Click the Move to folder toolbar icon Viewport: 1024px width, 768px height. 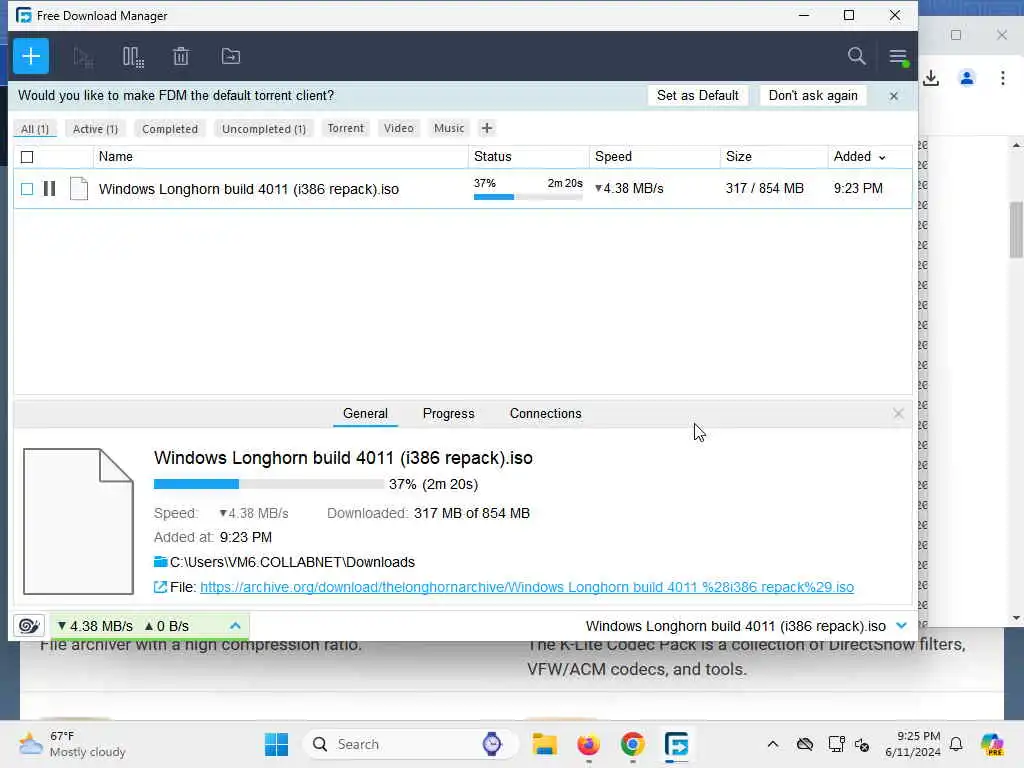231,56
